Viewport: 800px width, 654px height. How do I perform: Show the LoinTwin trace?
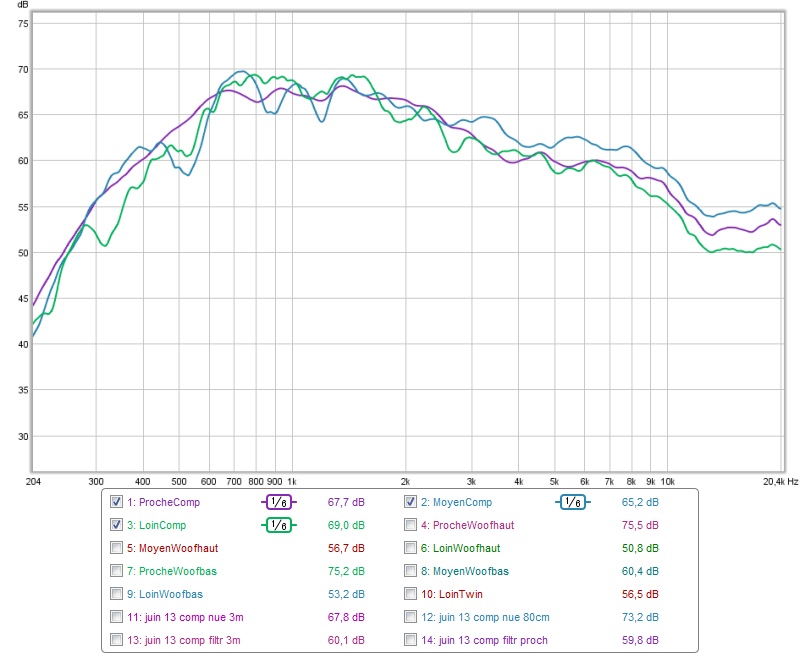pos(411,594)
